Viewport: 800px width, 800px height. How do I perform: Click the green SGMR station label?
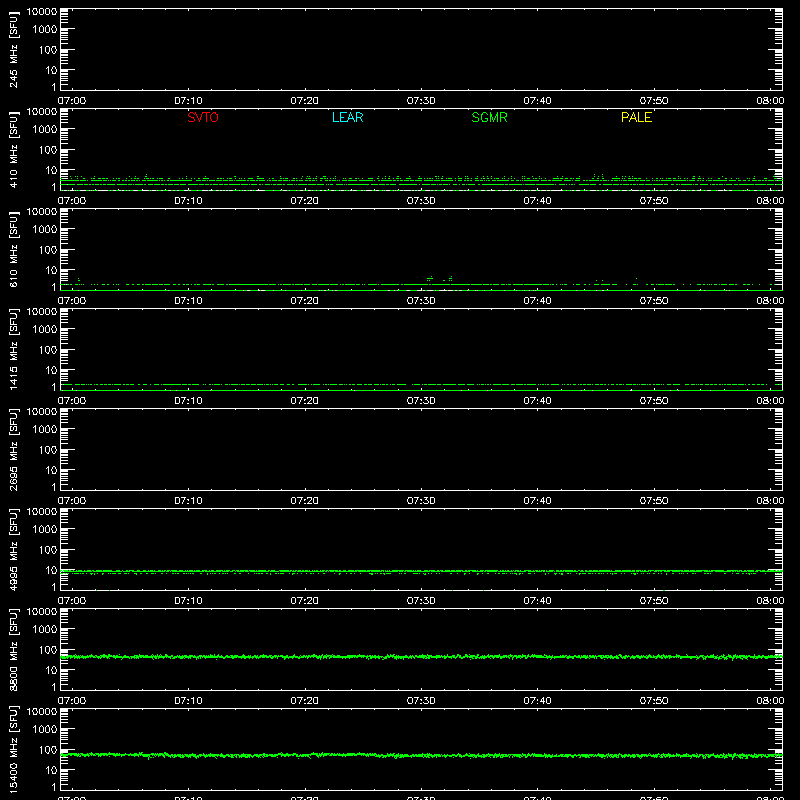[489, 117]
